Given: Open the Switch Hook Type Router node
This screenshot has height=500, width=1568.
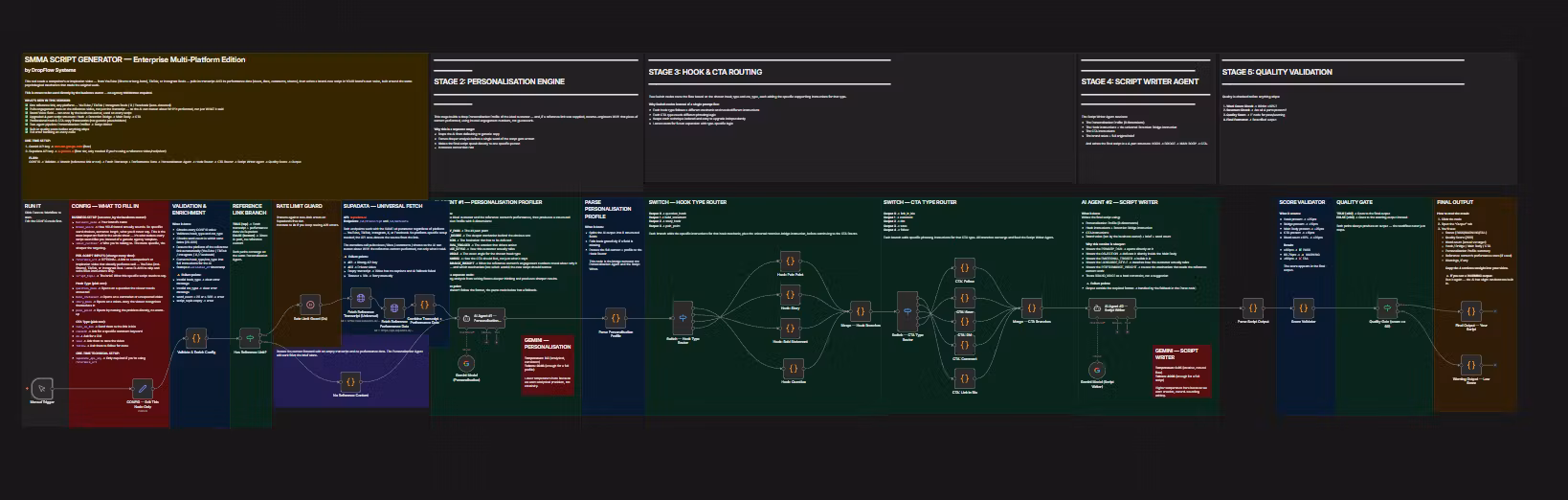Looking at the screenshot, I should coord(683,316).
